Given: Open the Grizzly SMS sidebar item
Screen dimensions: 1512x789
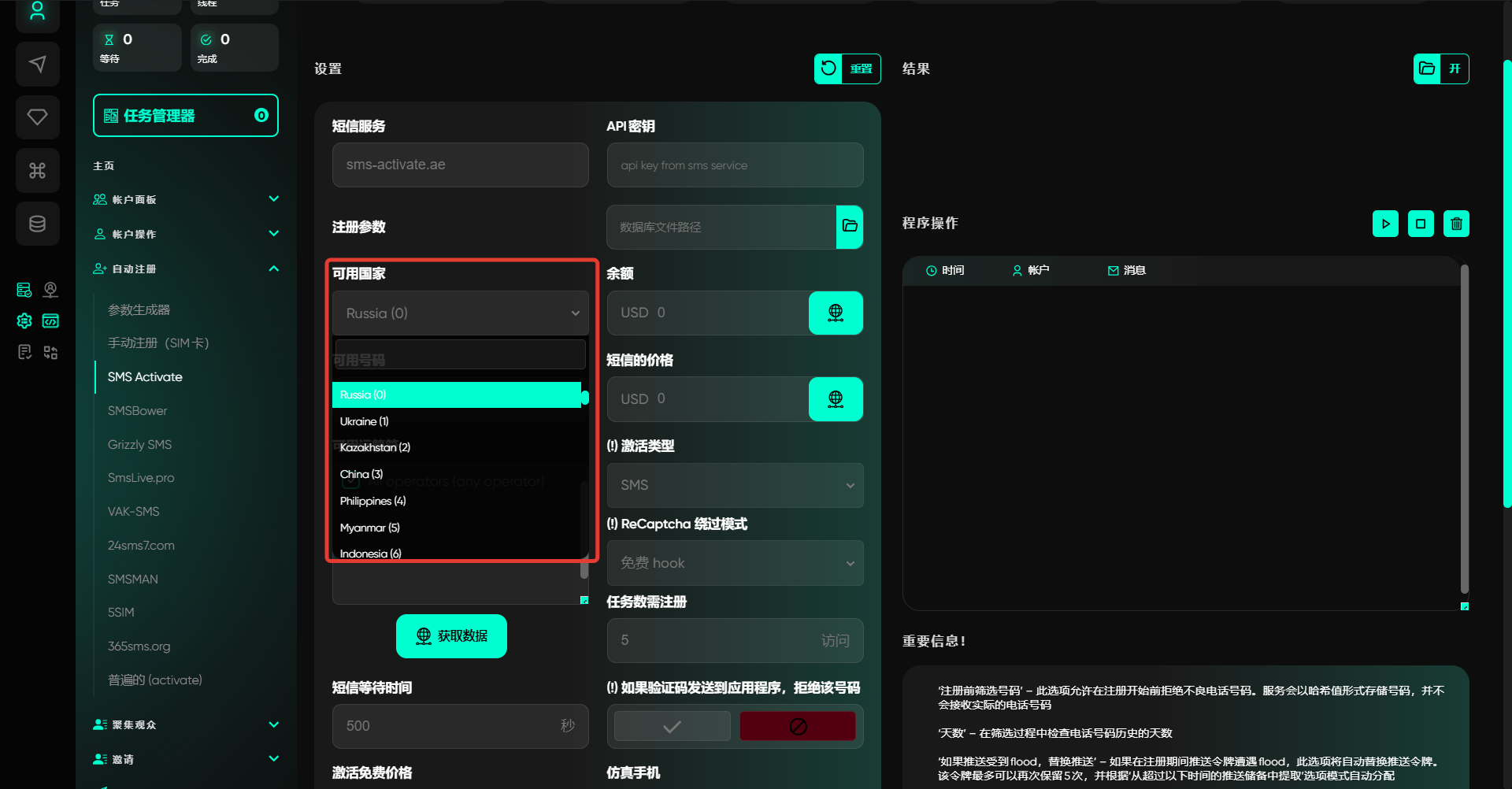Looking at the screenshot, I should coord(139,445).
